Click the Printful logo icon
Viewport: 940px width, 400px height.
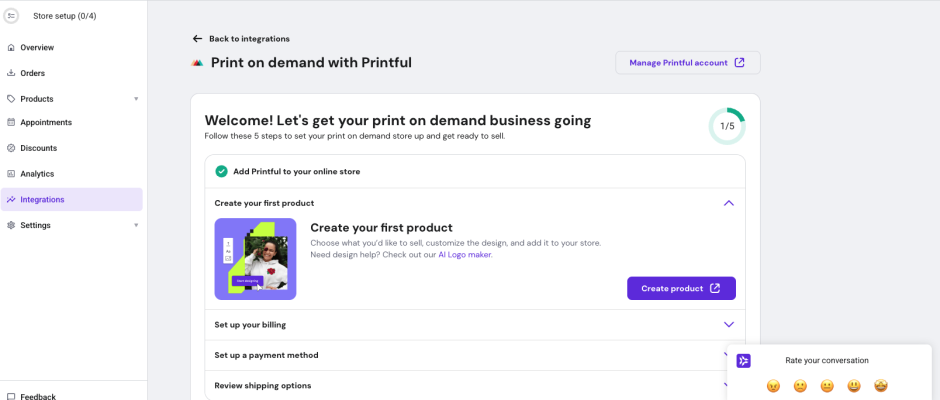197,63
